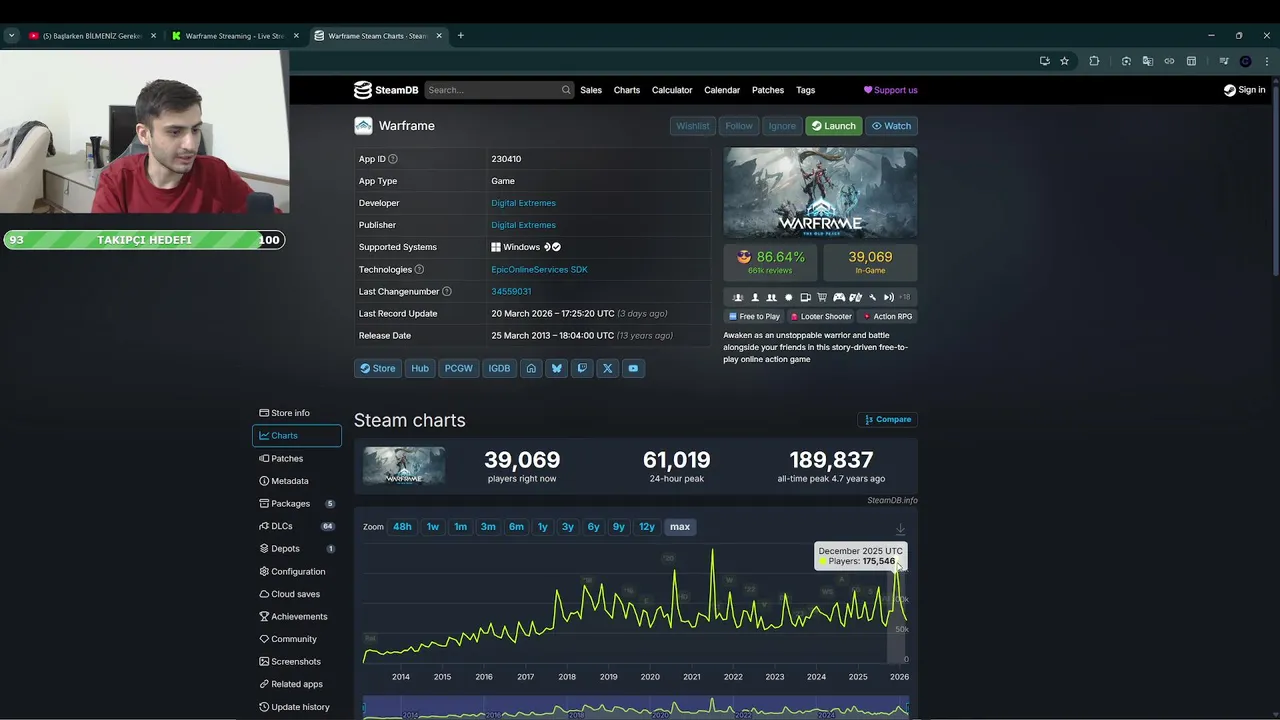Open the homepage link icon button
This screenshot has height=720, width=1280.
coord(531,368)
